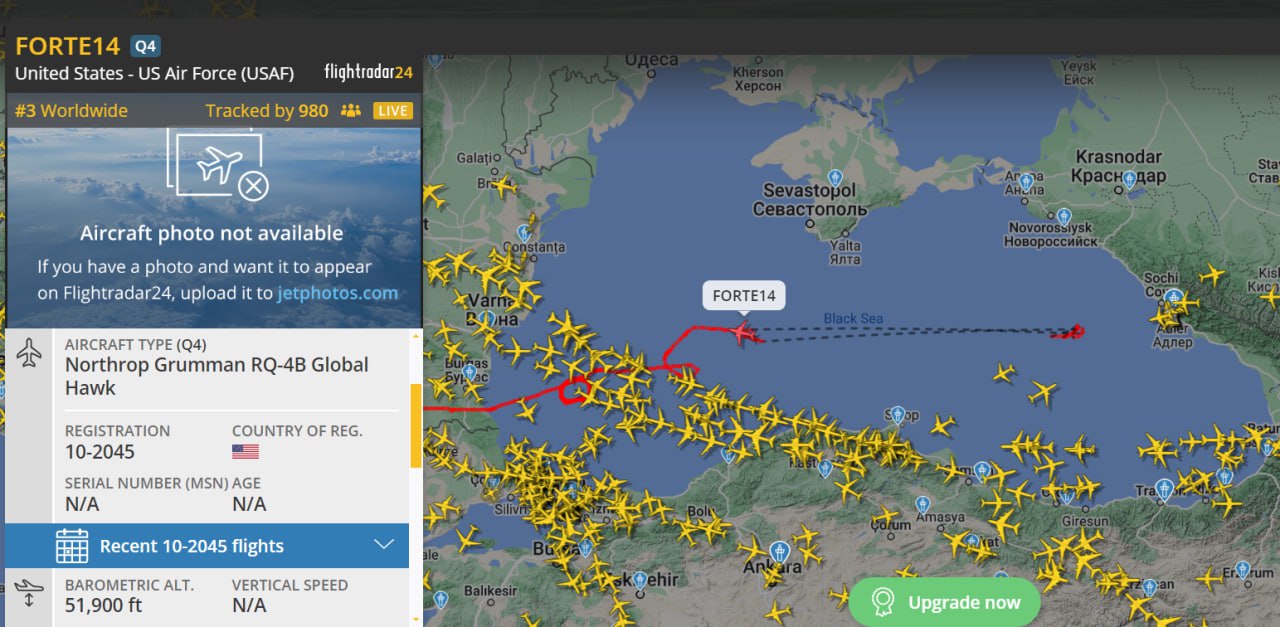Click the yellow panel scrollbar
1280x627 pixels.
pos(416,426)
